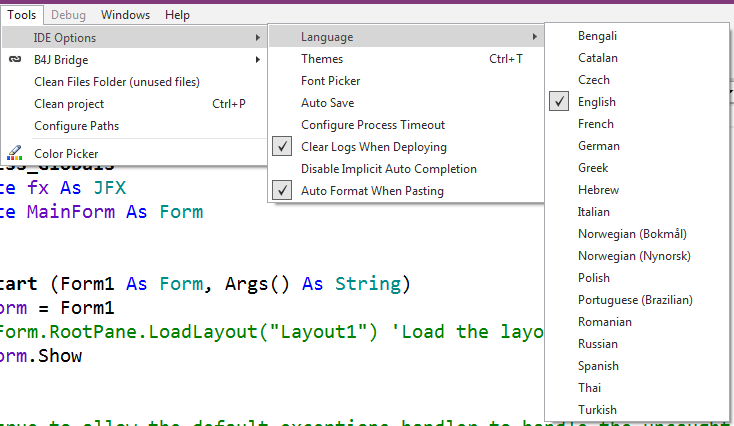Expand the Language submenu arrow
Viewport: 734px width, 426px height.
coord(535,37)
